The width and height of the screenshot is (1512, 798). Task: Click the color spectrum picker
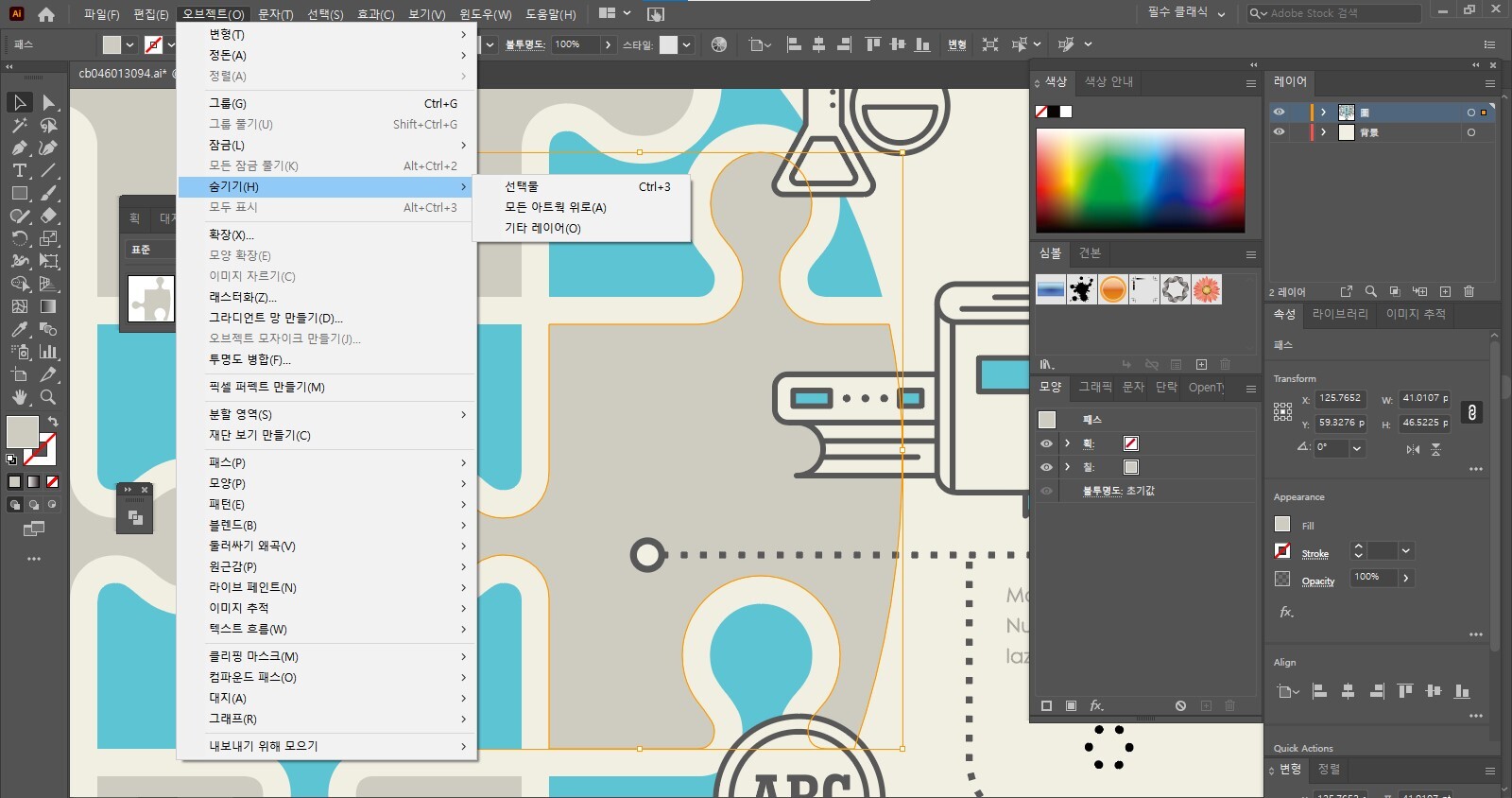coord(1140,180)
